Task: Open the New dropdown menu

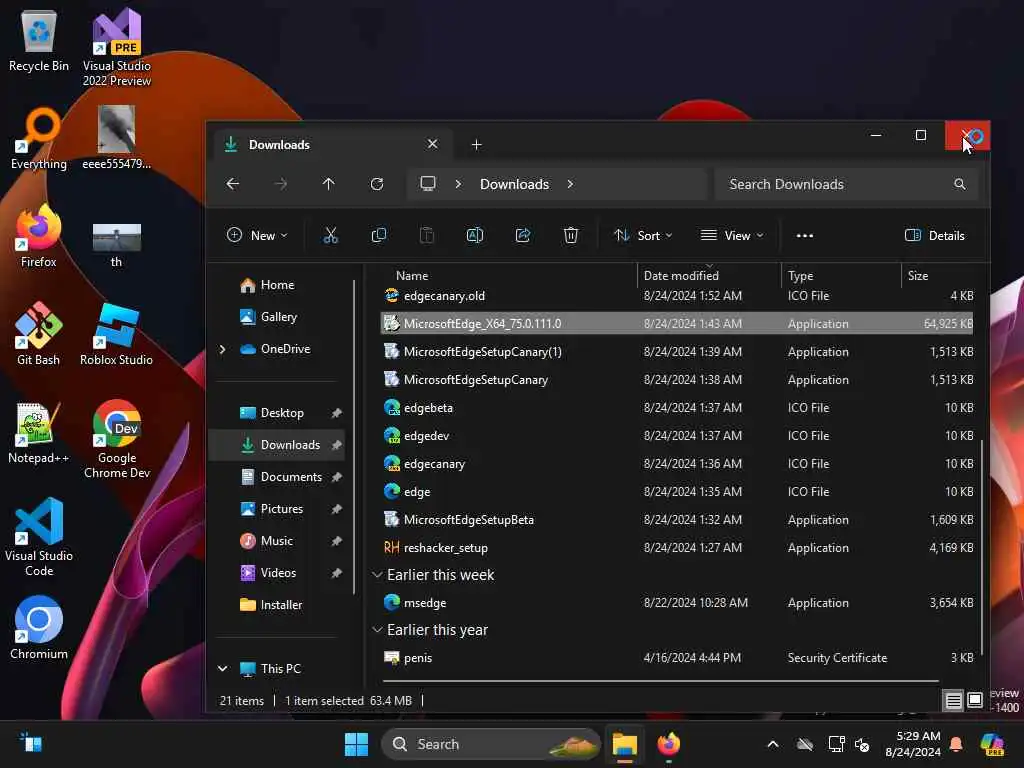Action: tap(257, 236)
